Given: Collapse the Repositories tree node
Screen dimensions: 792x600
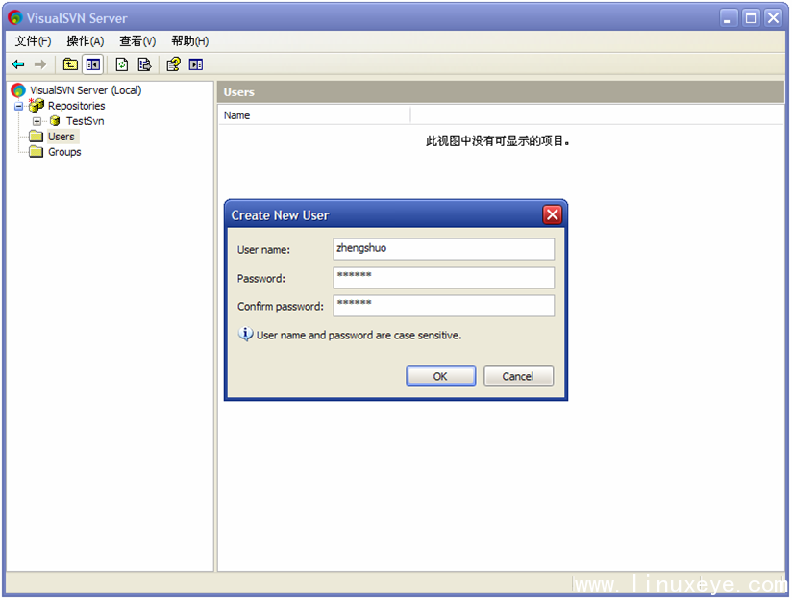Looking at the screenshot, I should 19,106.
